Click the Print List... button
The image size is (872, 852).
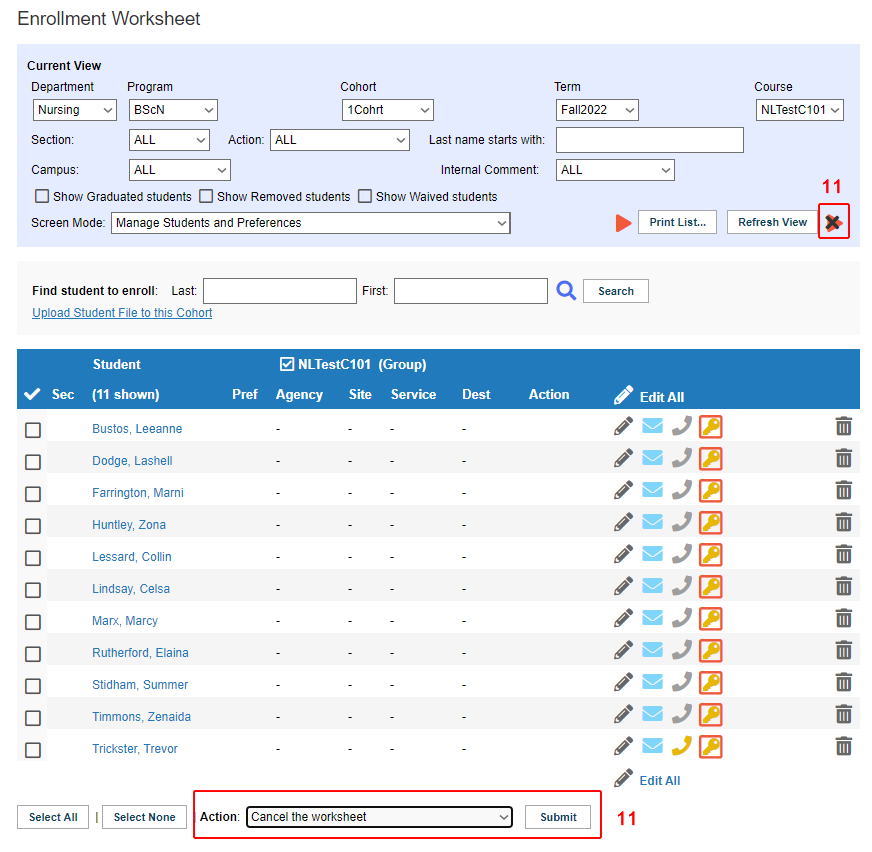677,222
